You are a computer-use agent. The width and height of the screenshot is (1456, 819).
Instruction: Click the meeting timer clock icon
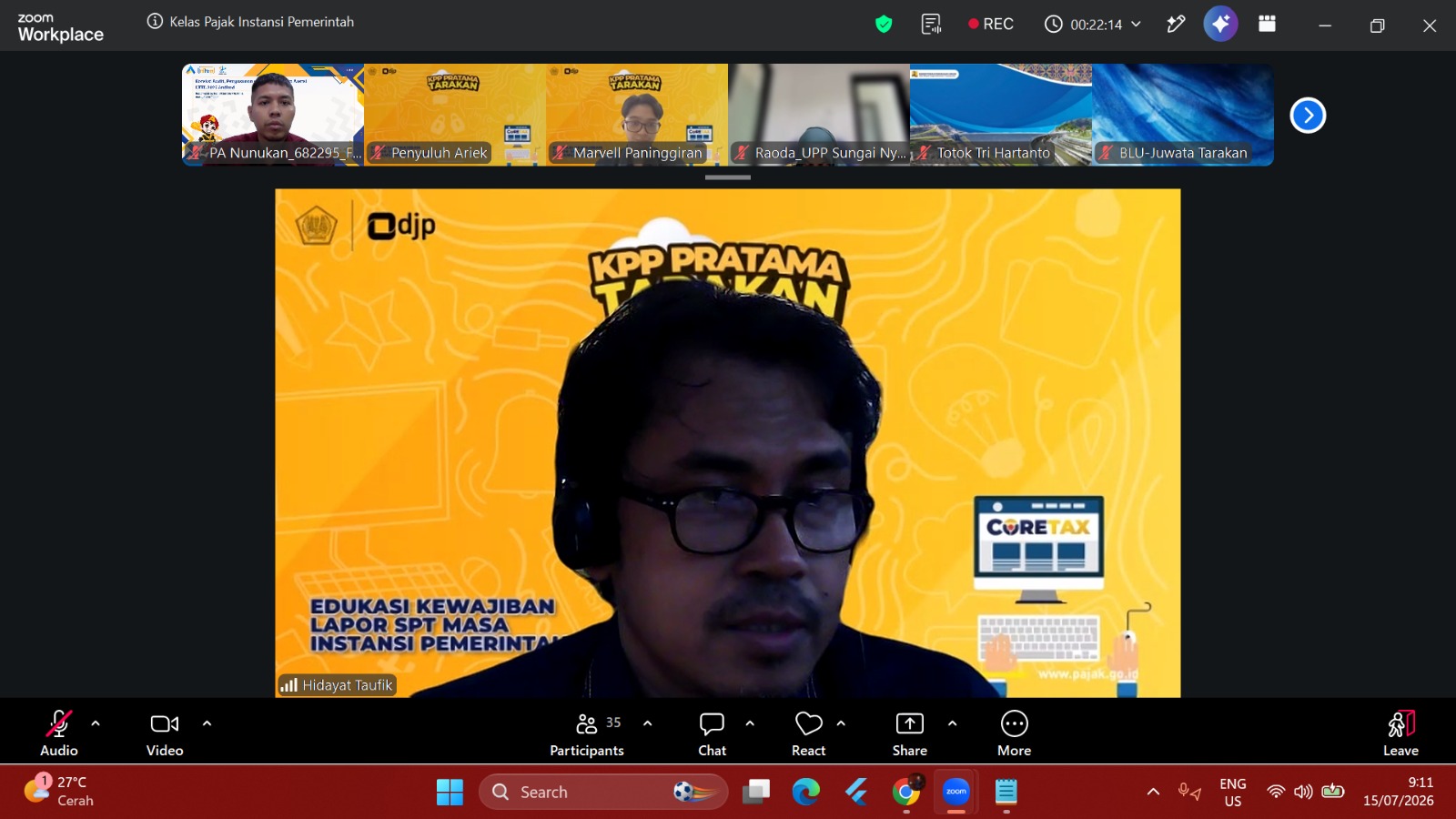tap(1053, 25)
